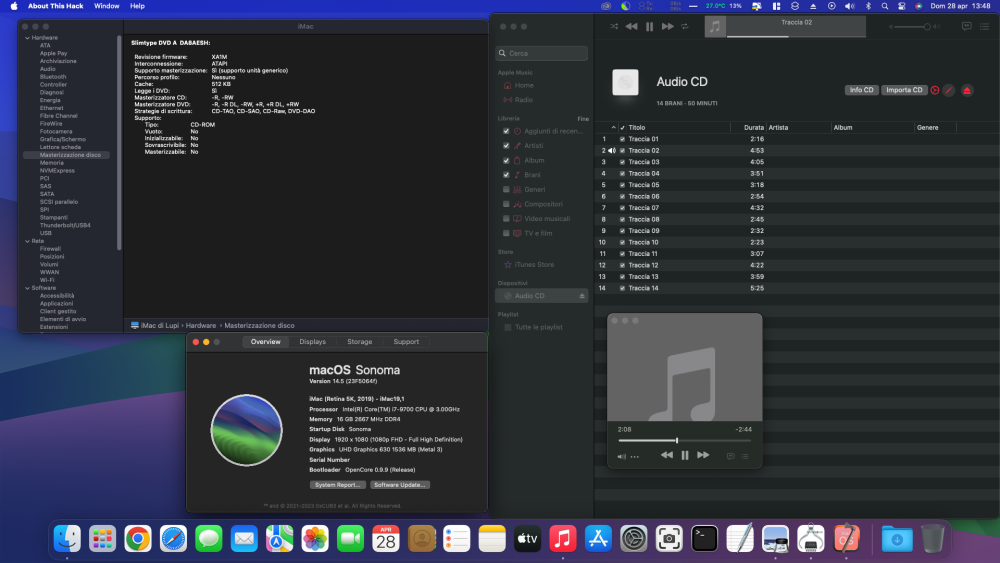Viewport: 1000px width, 563px height.
Task: Toggle sort arrow in track number column
Action: coord(614,128)
